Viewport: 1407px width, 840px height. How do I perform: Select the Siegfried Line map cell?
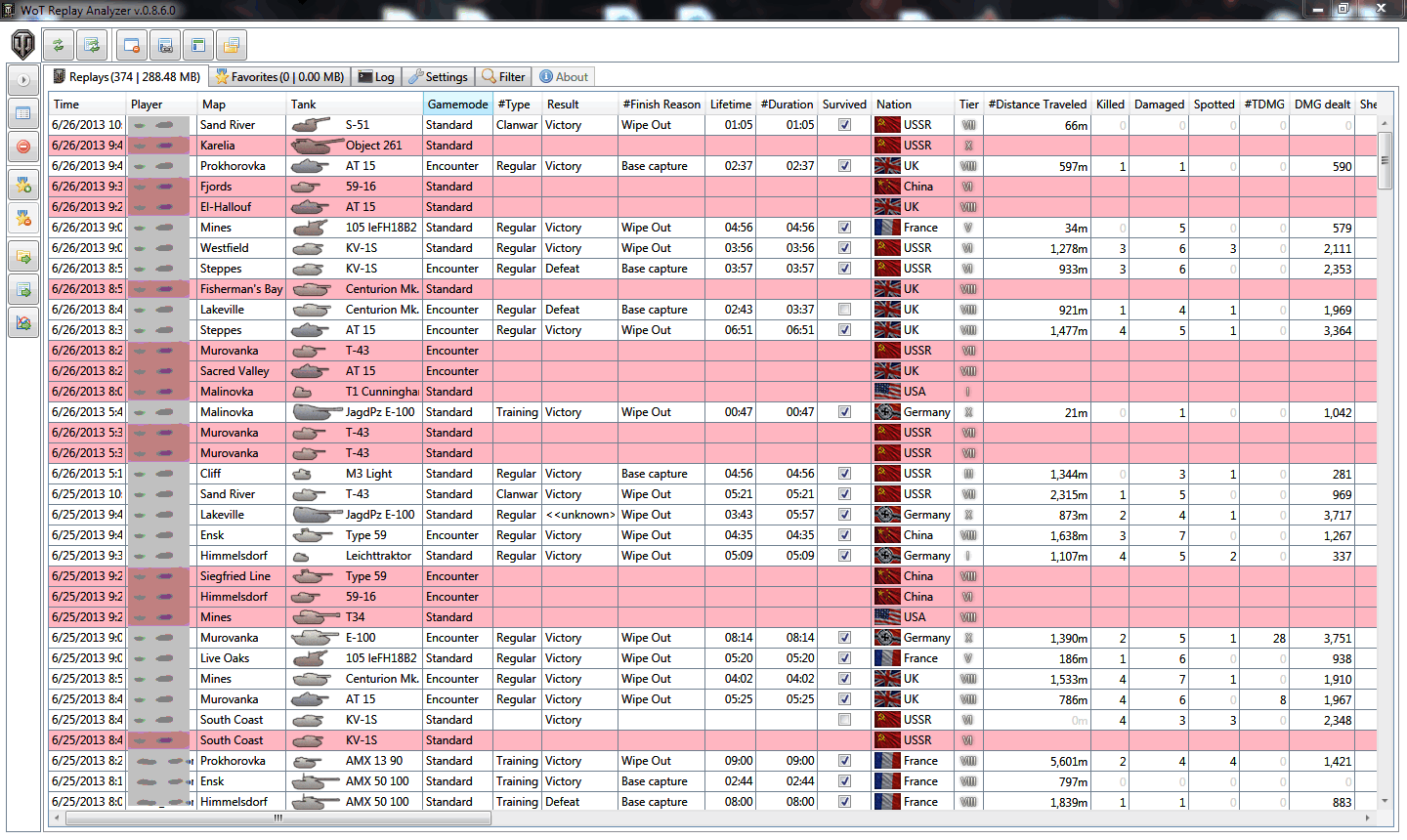click(x=241, y=576)
